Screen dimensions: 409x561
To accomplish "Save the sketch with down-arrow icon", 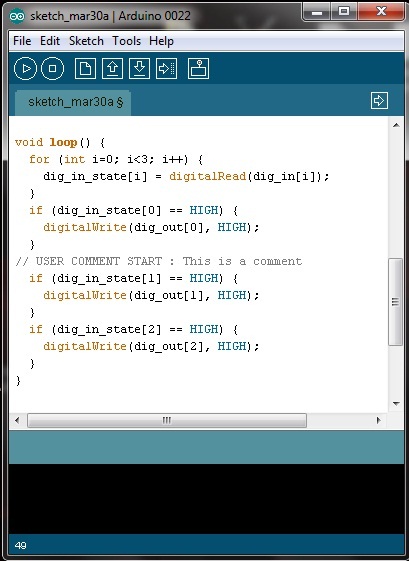I will click(139, 68).
